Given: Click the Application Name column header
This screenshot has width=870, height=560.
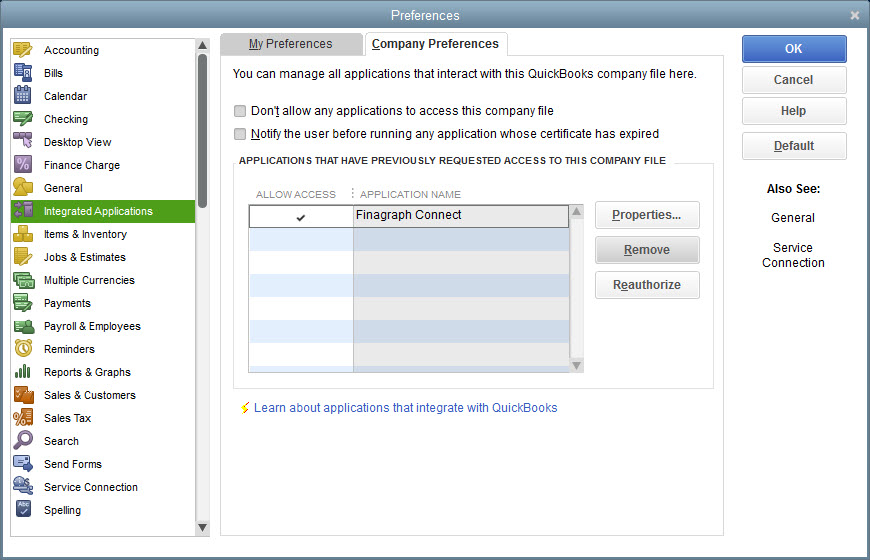Looking at the screenshot, I should [x=410, y=194].
